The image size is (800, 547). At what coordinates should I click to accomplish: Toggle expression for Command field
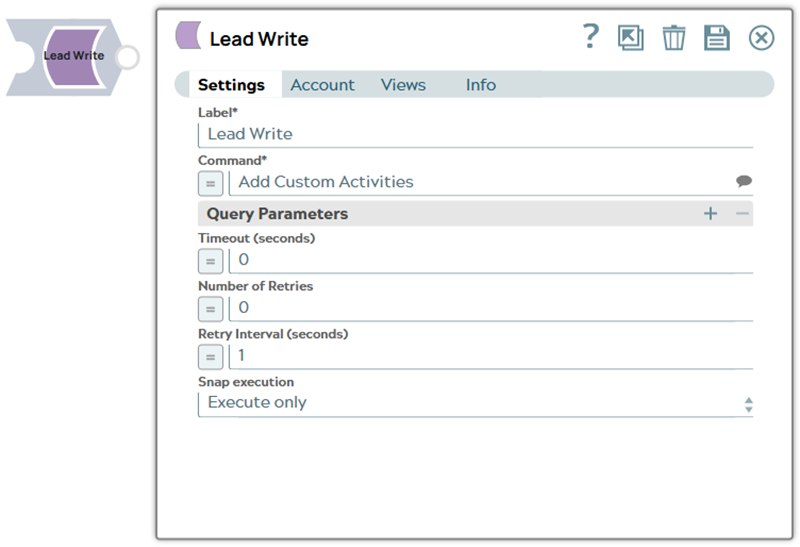[x=210, y=184]
